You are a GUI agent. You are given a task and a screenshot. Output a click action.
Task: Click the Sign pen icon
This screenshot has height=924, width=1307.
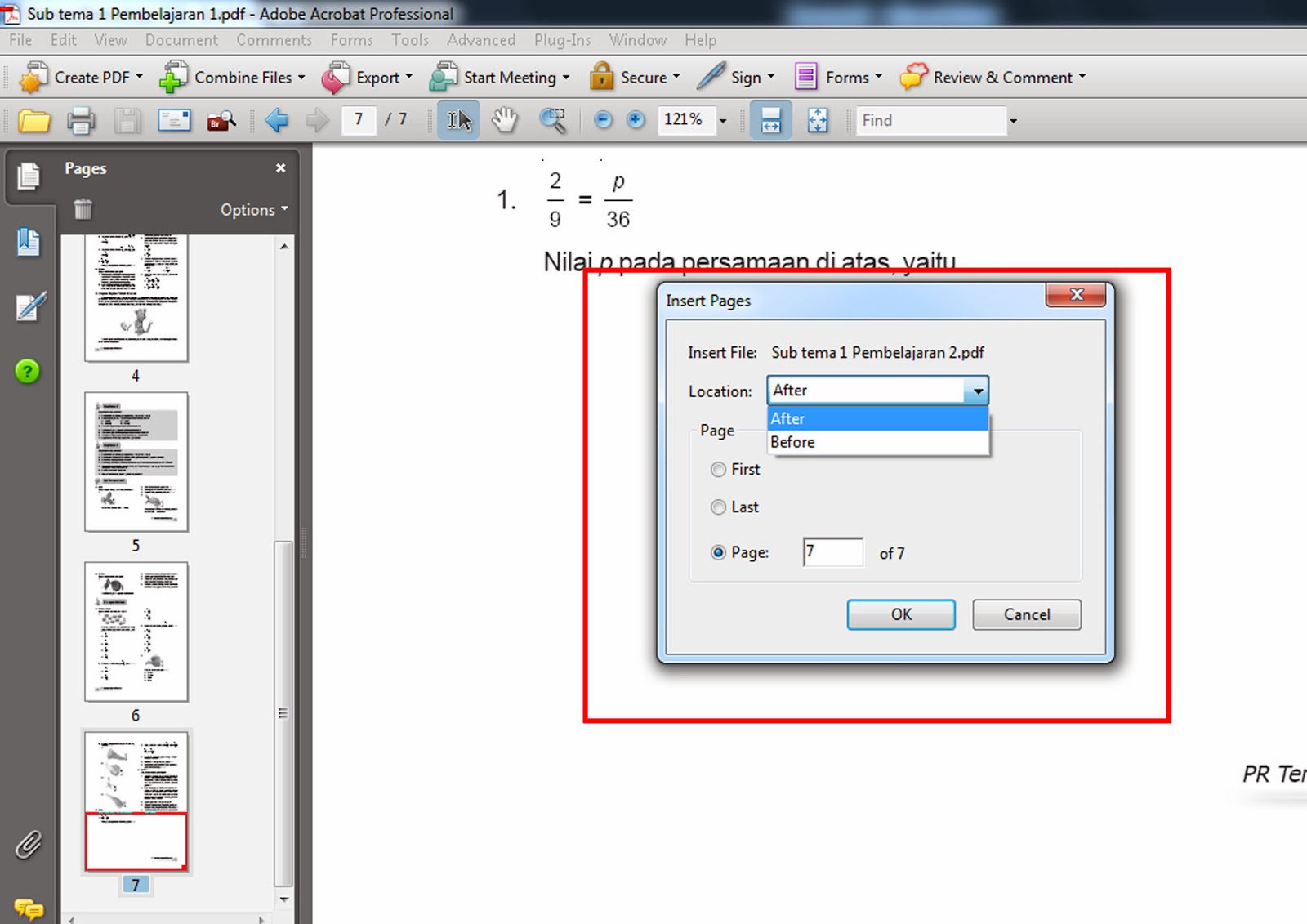point(711,77)
